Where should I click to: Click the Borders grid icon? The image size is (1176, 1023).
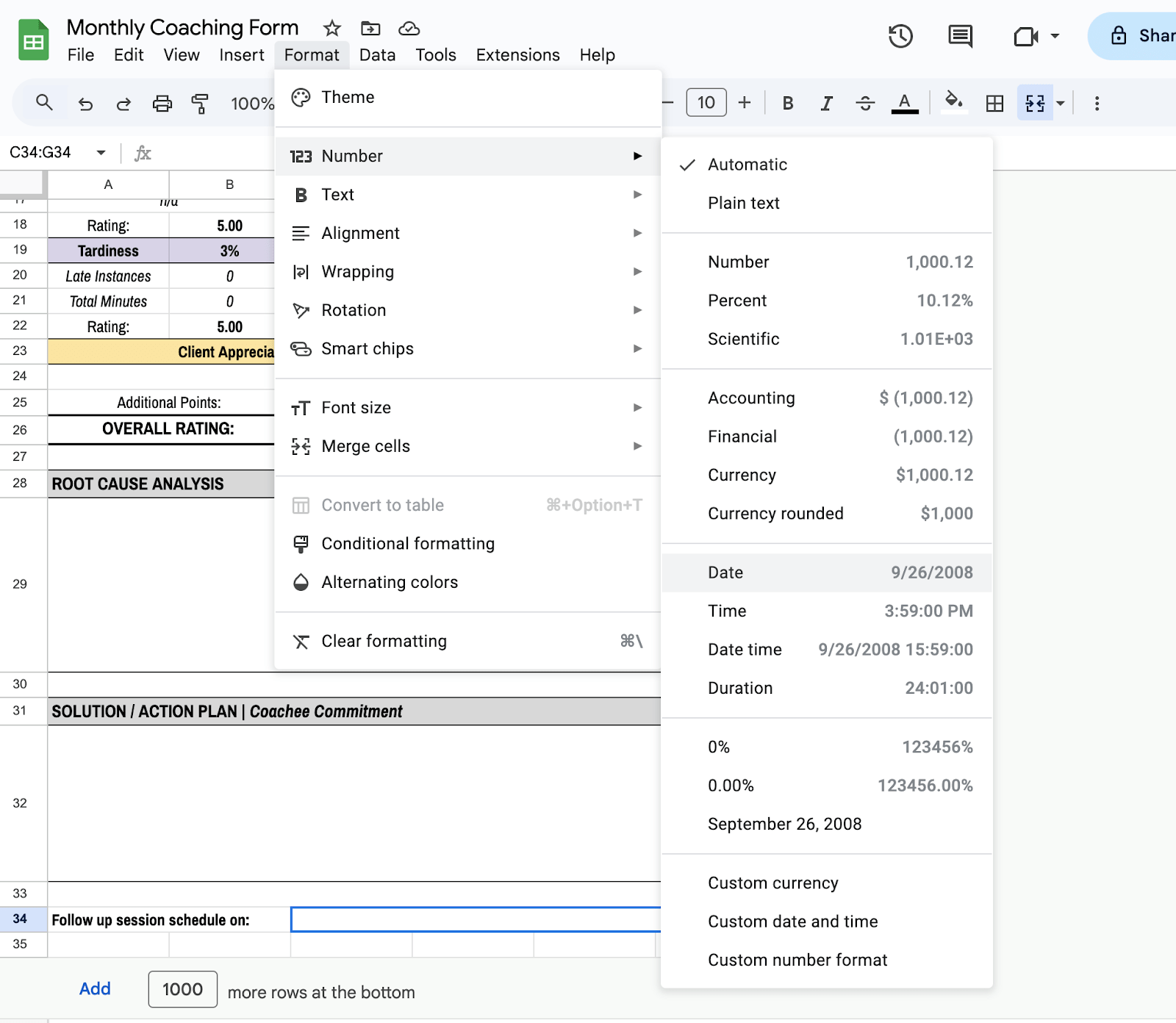coord(994,104)
